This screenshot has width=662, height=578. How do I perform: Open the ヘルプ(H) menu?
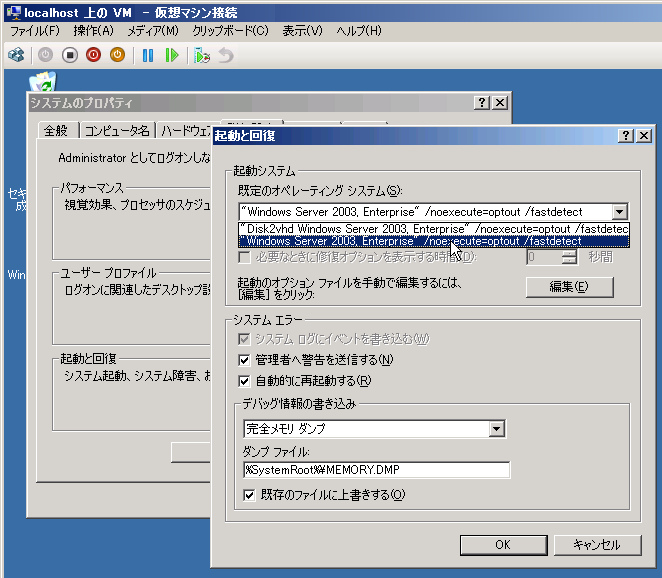click(359, 31)
